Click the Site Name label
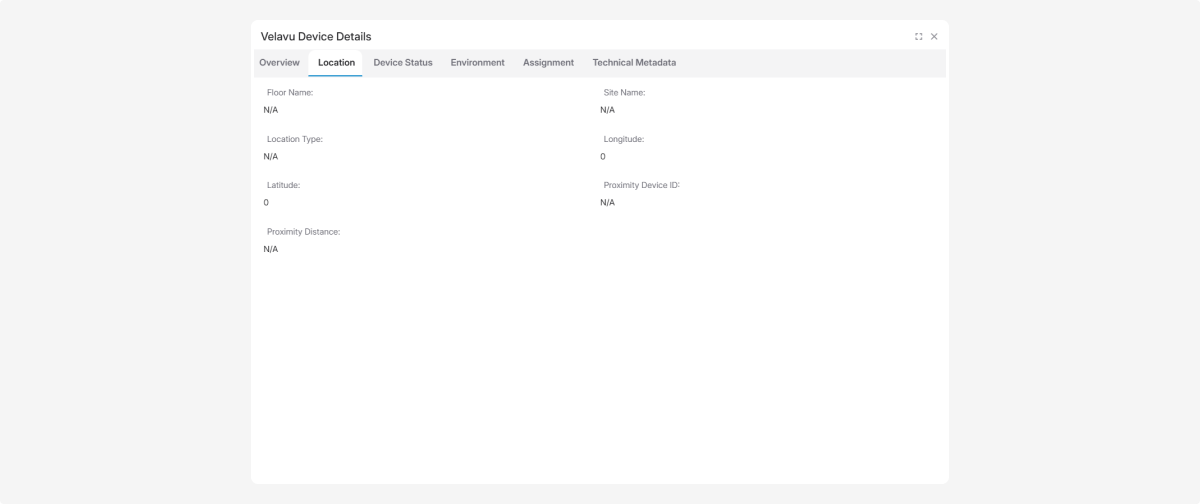 click(624, 93)
